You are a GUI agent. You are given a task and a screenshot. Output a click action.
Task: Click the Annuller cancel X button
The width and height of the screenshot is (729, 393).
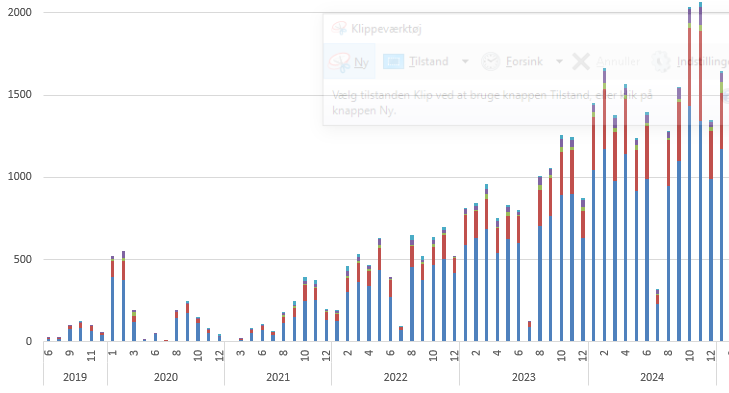[x=606, y=61]
